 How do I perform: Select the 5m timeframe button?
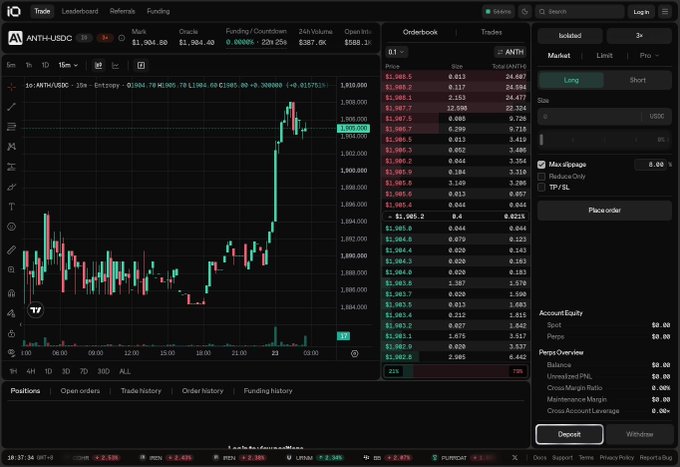11,65
